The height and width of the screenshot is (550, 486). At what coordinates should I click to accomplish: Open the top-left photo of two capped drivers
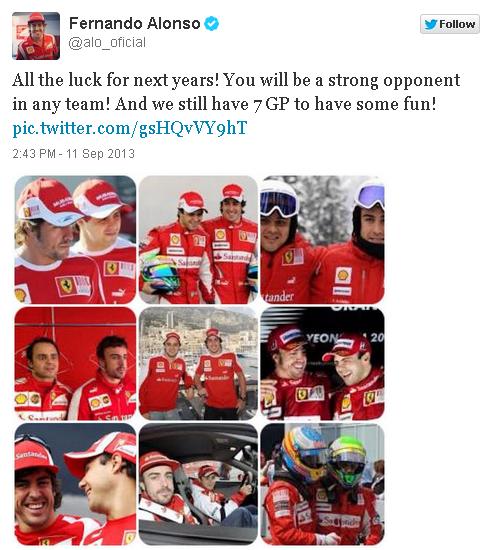point(75,240)
